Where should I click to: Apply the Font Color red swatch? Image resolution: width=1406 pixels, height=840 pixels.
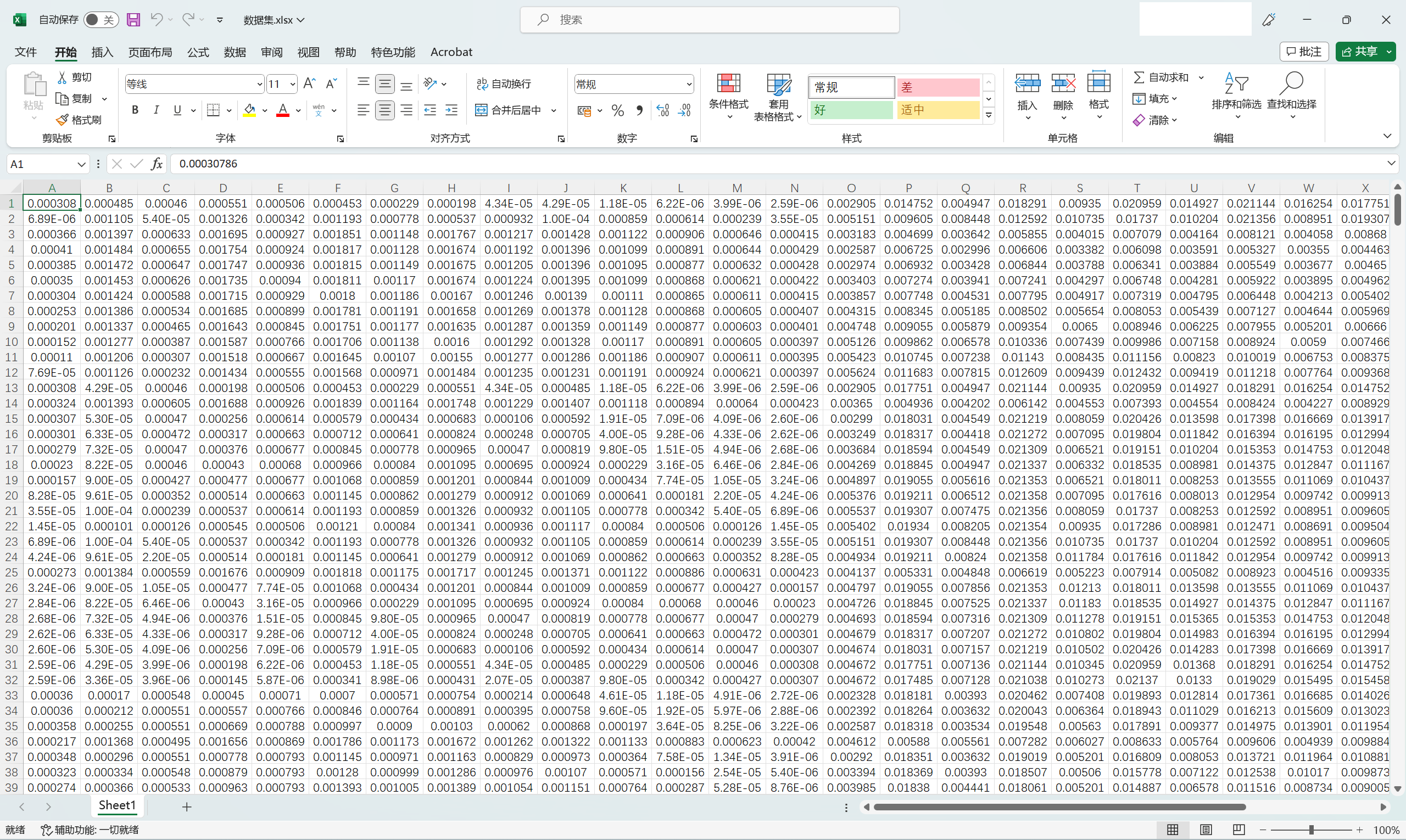(x=282, y=110)
